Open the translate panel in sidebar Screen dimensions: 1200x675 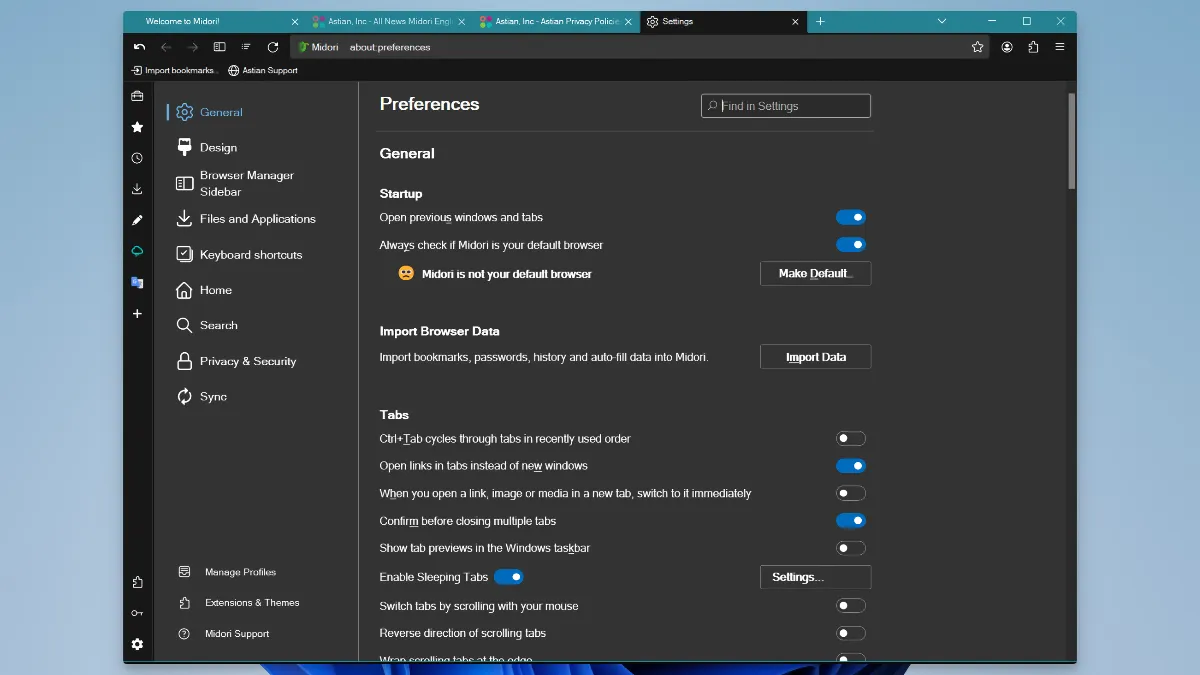137,283
